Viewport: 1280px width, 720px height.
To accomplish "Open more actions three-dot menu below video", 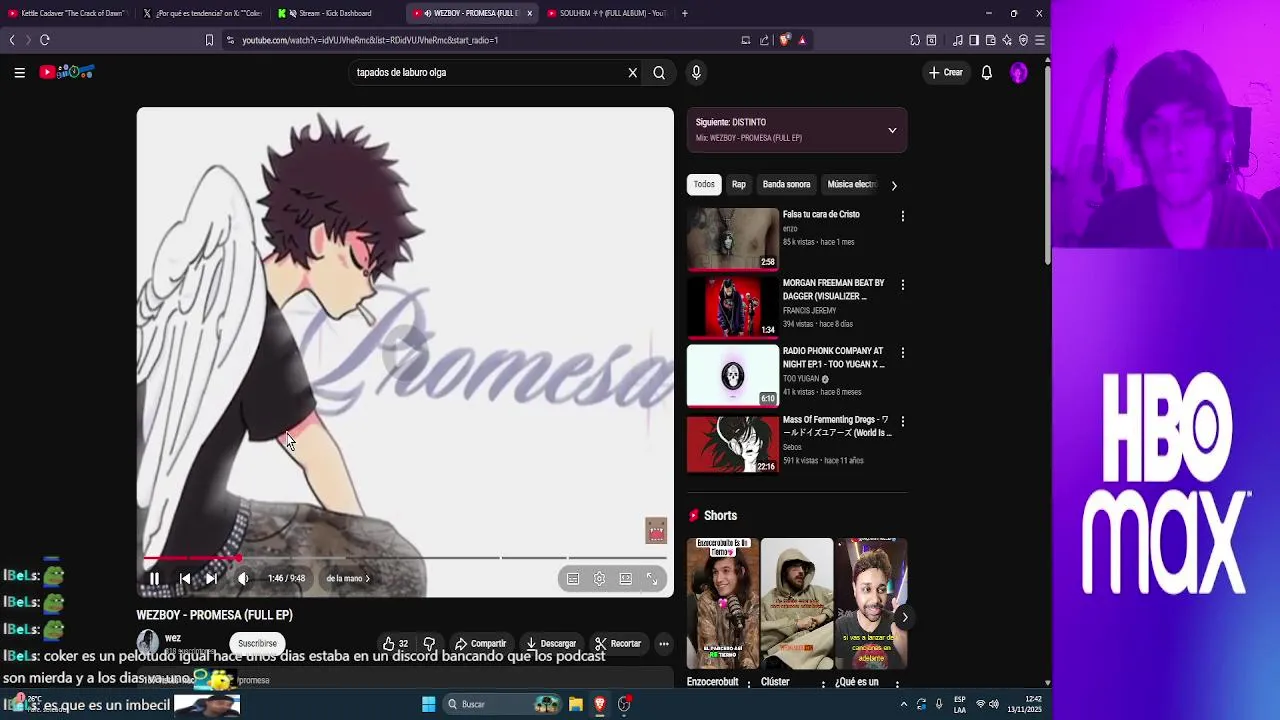I will (663, 643).
